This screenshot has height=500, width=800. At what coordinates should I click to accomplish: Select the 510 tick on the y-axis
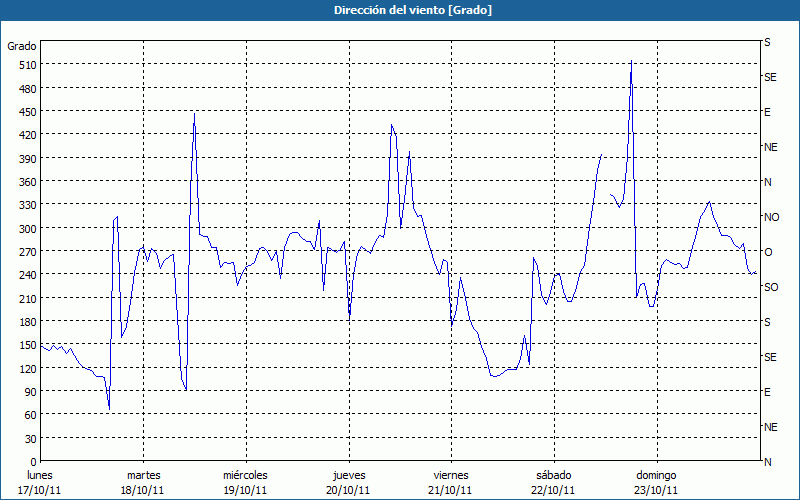pos(26,65)
